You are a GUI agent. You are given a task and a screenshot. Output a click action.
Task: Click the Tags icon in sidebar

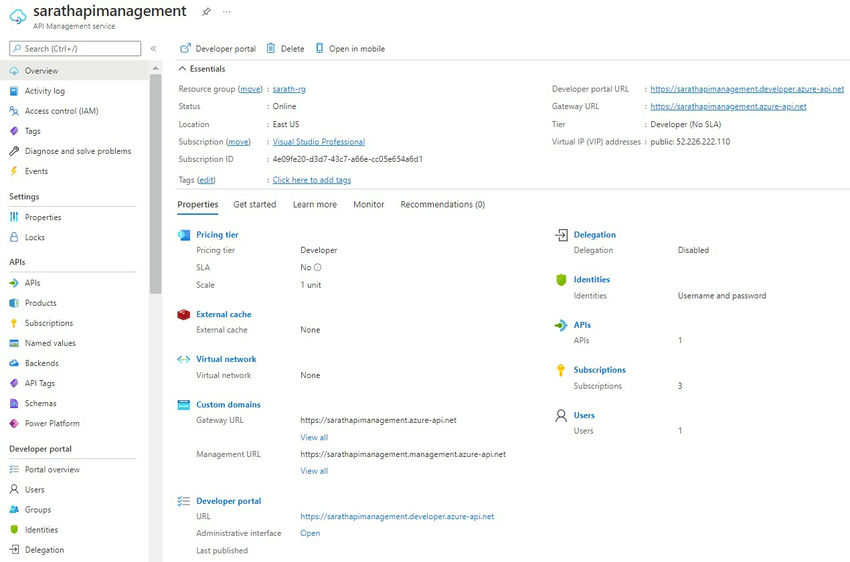click(14, 131)
